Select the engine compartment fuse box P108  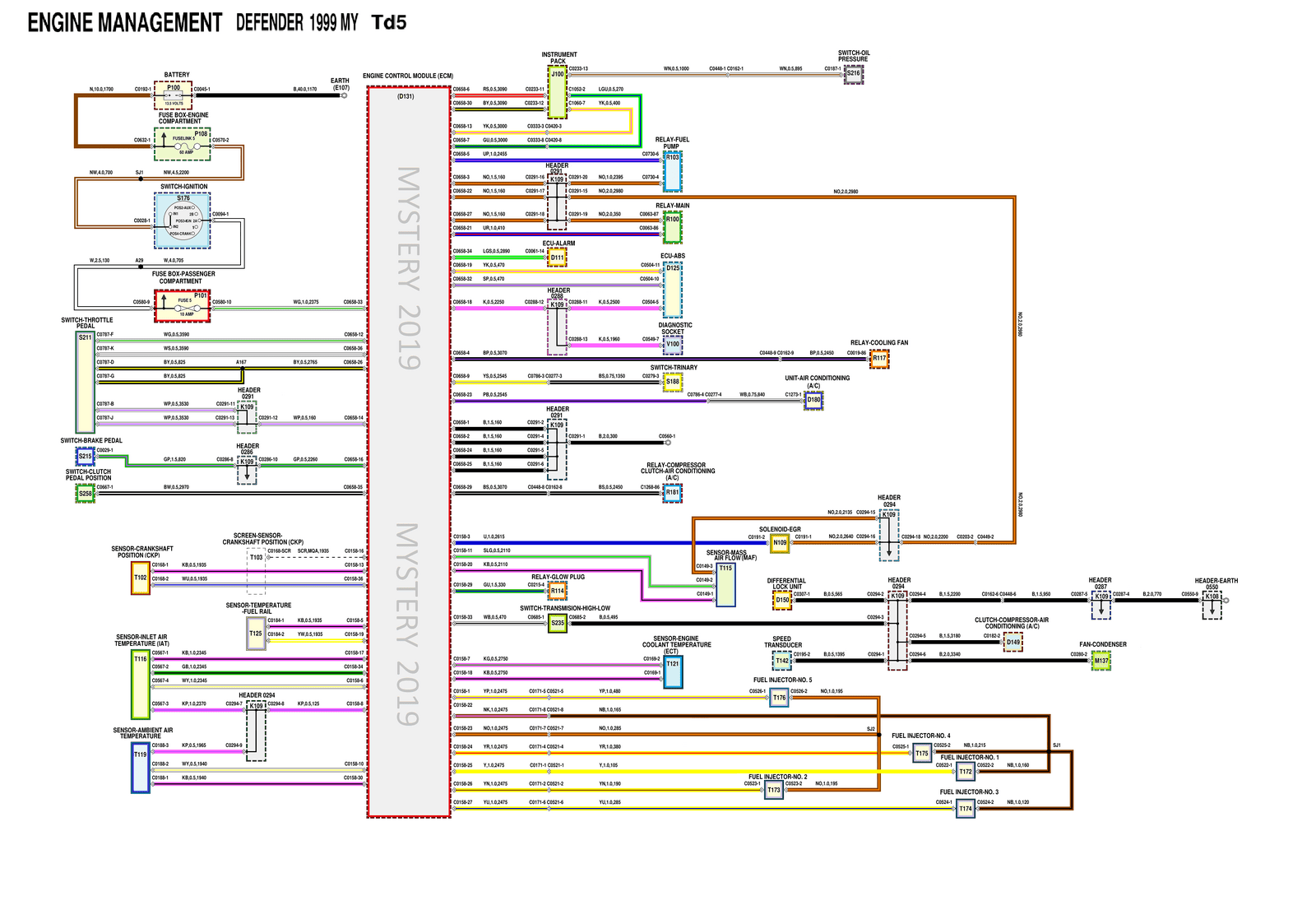(183, 144)
